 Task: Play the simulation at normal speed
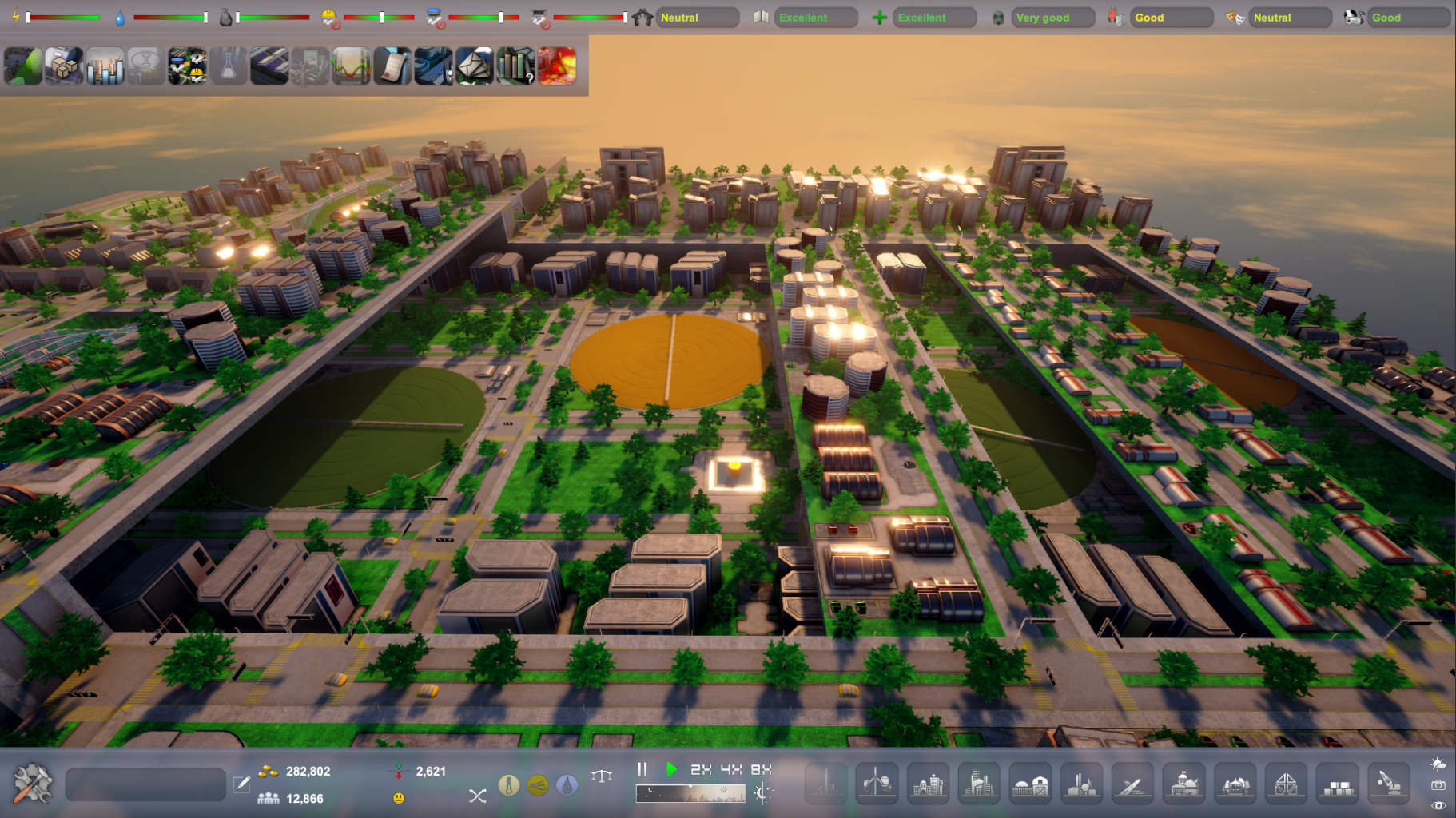coord(671,769)
